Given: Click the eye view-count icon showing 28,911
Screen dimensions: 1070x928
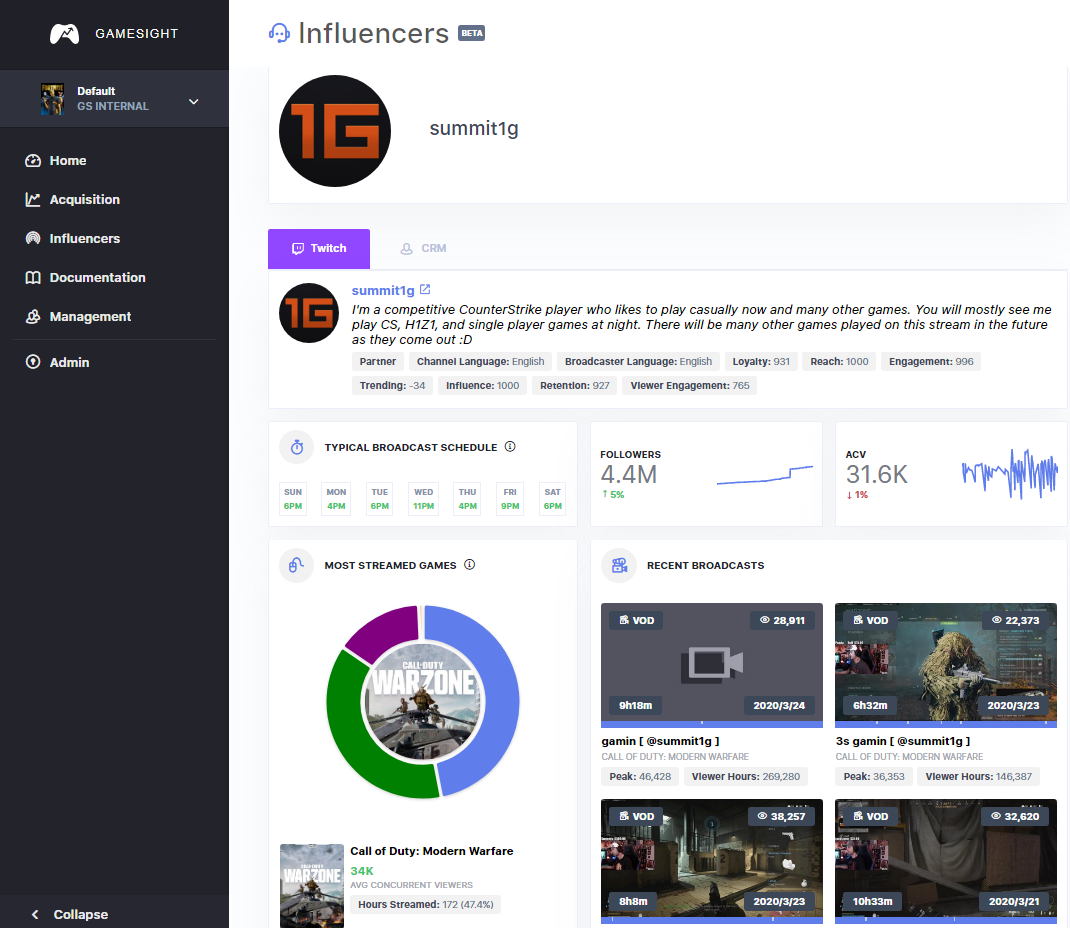Looking at the screenshot, I should click(x=765, y=620).
